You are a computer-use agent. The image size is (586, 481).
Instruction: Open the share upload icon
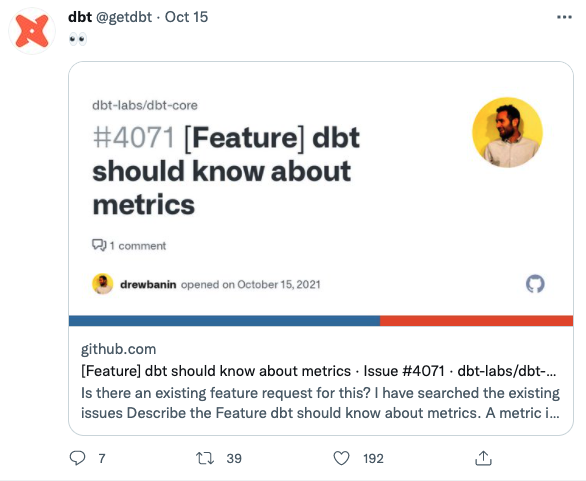483,458
